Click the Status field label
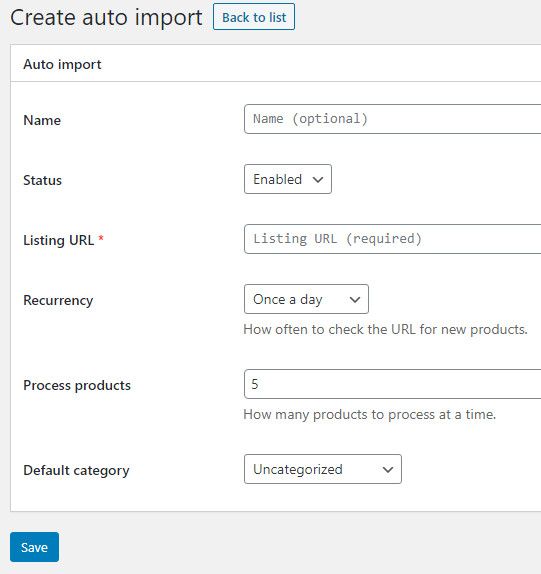This screenshot has height=574, width=541. coord(42,180)
